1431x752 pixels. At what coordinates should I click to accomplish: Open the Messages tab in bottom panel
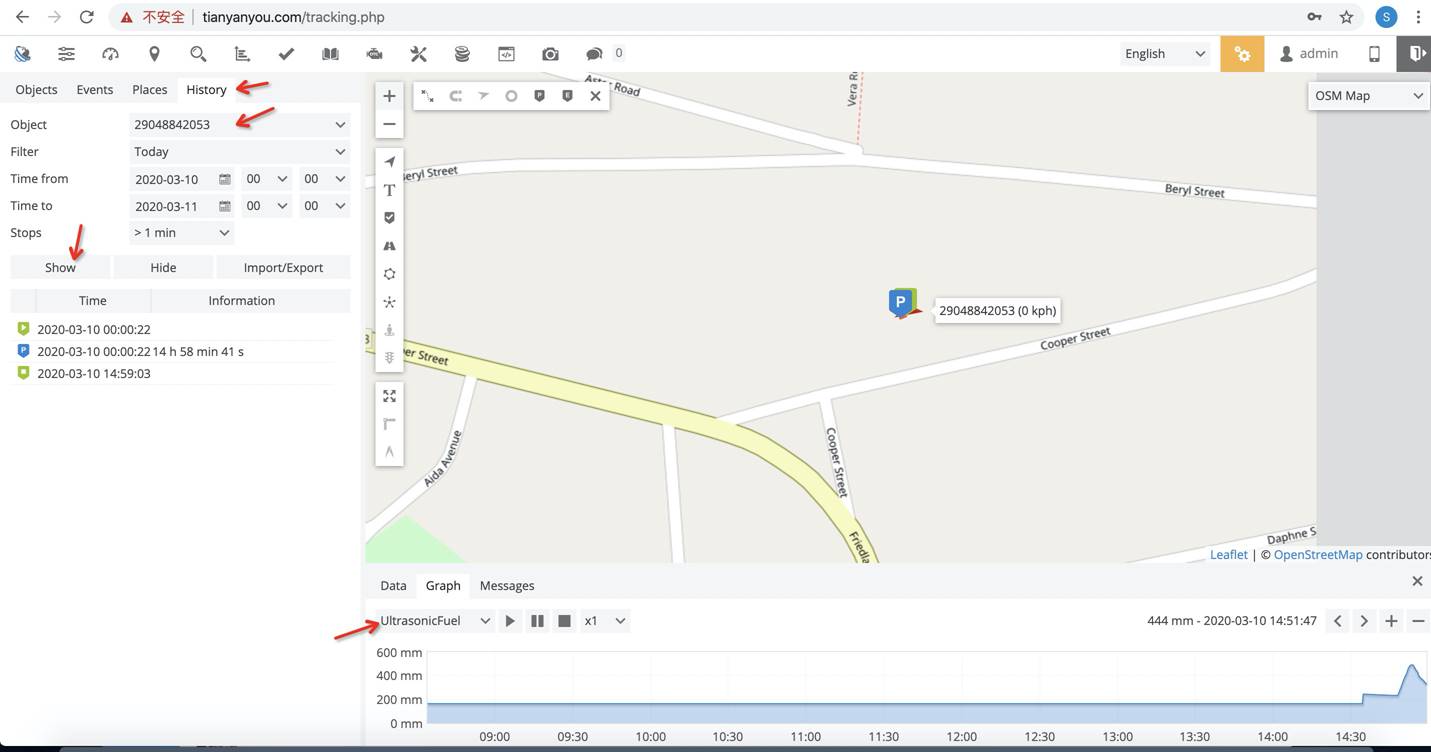coord(507,586)
